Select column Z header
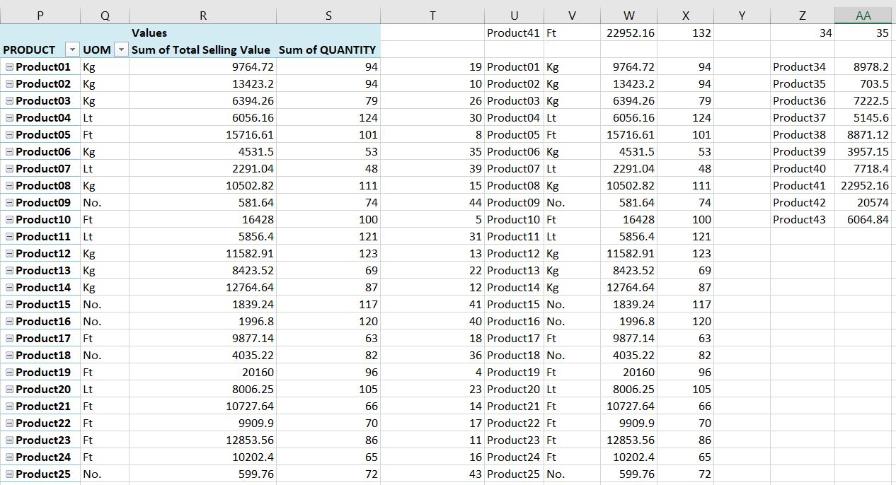This screenshot has width=896, height=485. point(802,15)
